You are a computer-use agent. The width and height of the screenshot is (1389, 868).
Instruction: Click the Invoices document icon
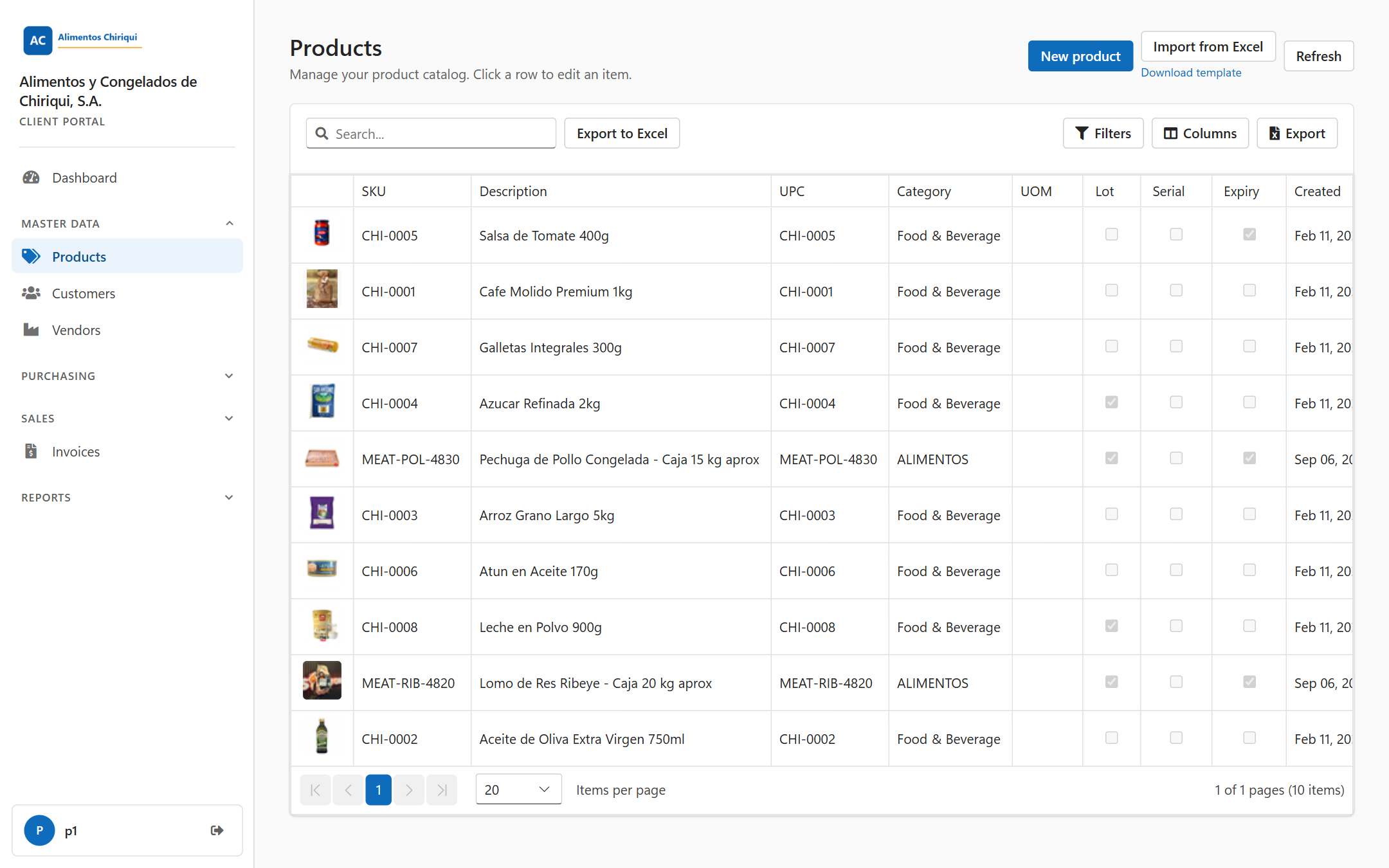coord(31,451)
